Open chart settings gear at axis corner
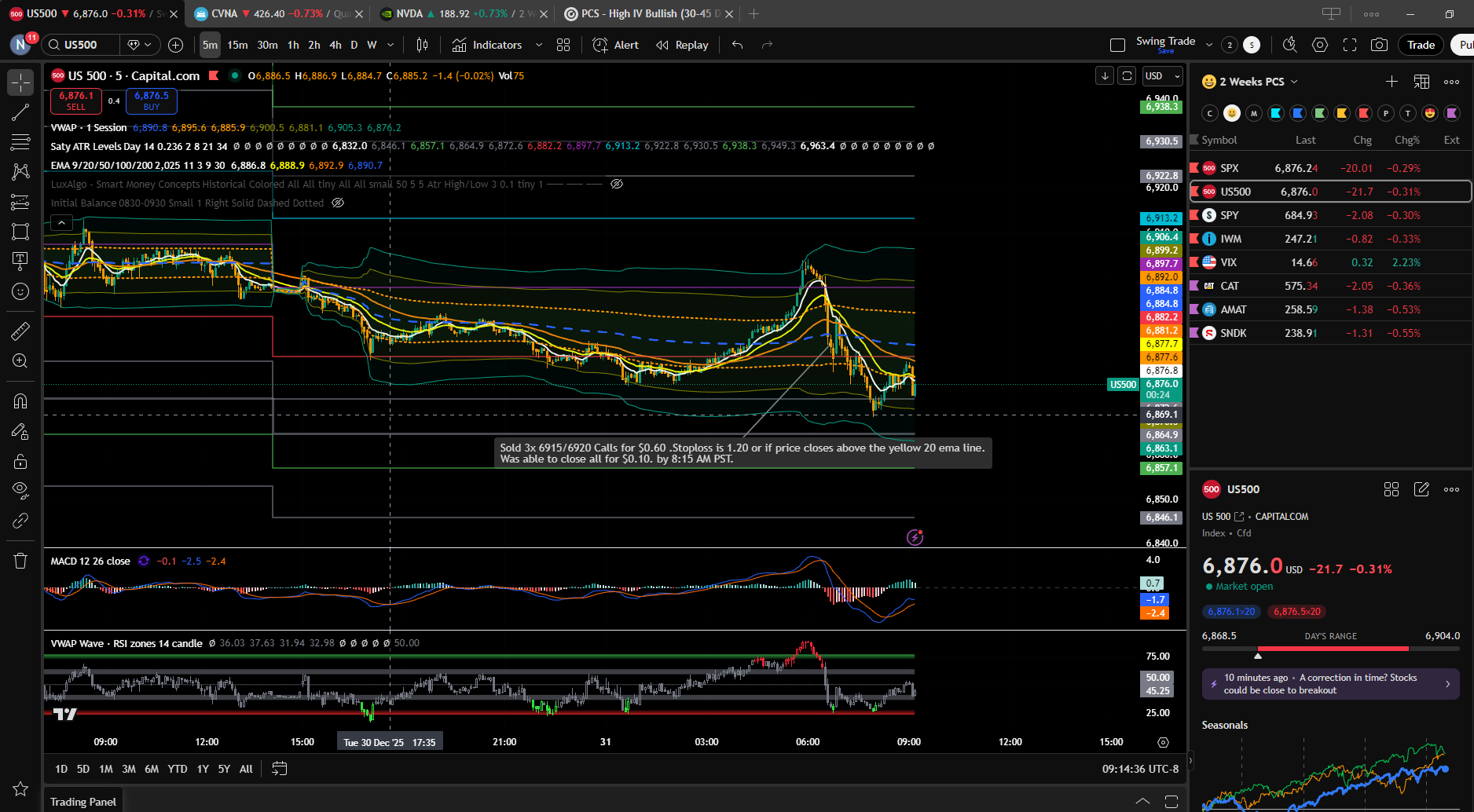Viewport: 1474px width, 812px height. coord(1163,742)
